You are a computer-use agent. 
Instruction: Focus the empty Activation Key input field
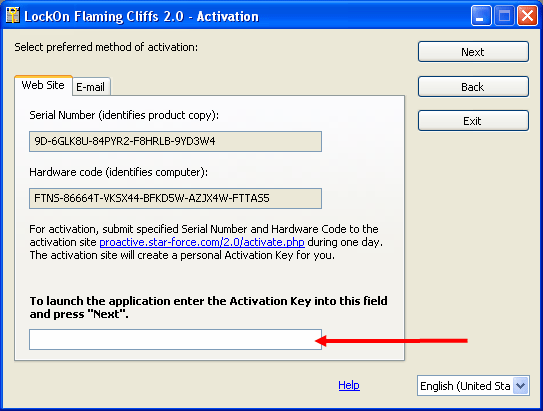175,339
